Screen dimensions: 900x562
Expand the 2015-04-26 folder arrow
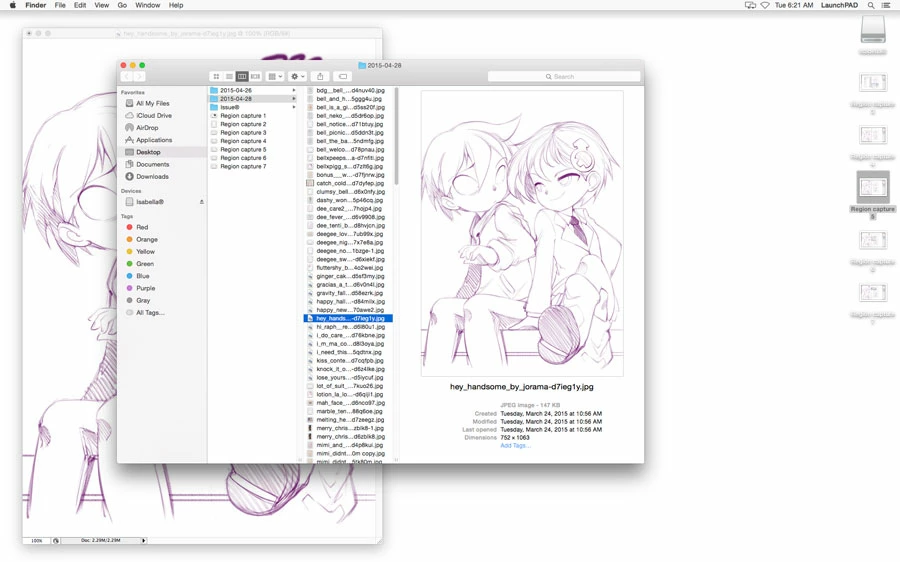[294, 90]
